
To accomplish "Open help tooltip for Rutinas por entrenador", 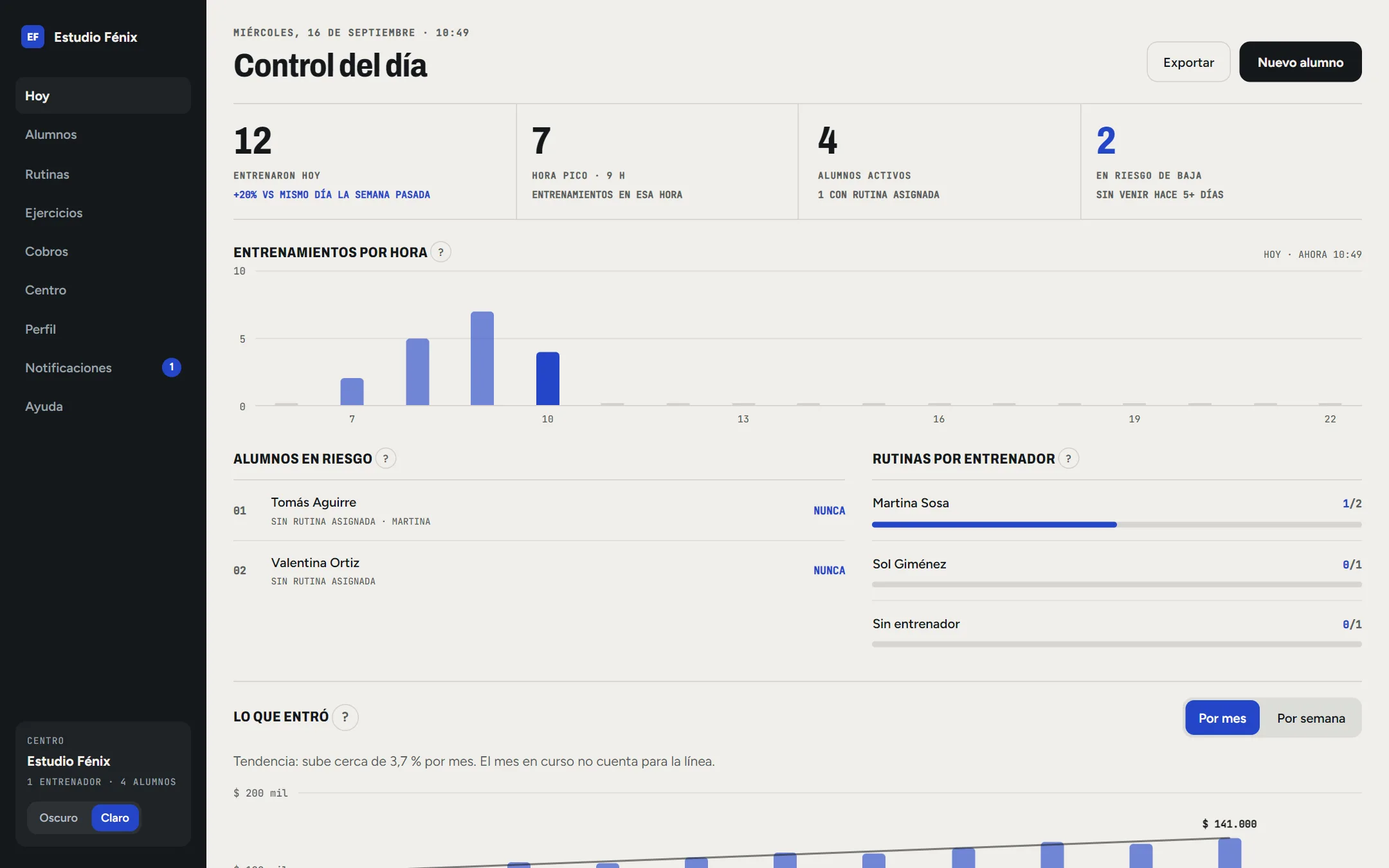I will pyautogui.click(x=1069, y=458).
